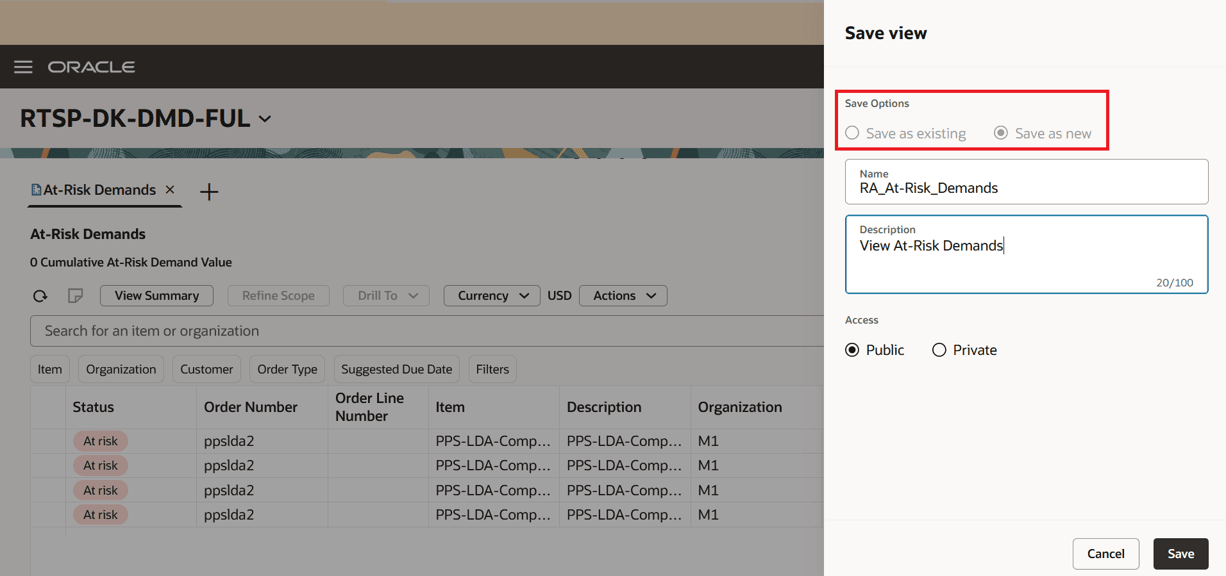Click the Description text area
The width and height of the screenshot is (1226, 576).
[1027, 254]
